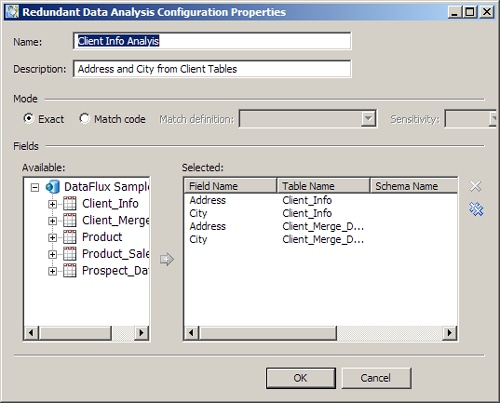Click the OK button
The image size is (500, 403).
(301, 378)
